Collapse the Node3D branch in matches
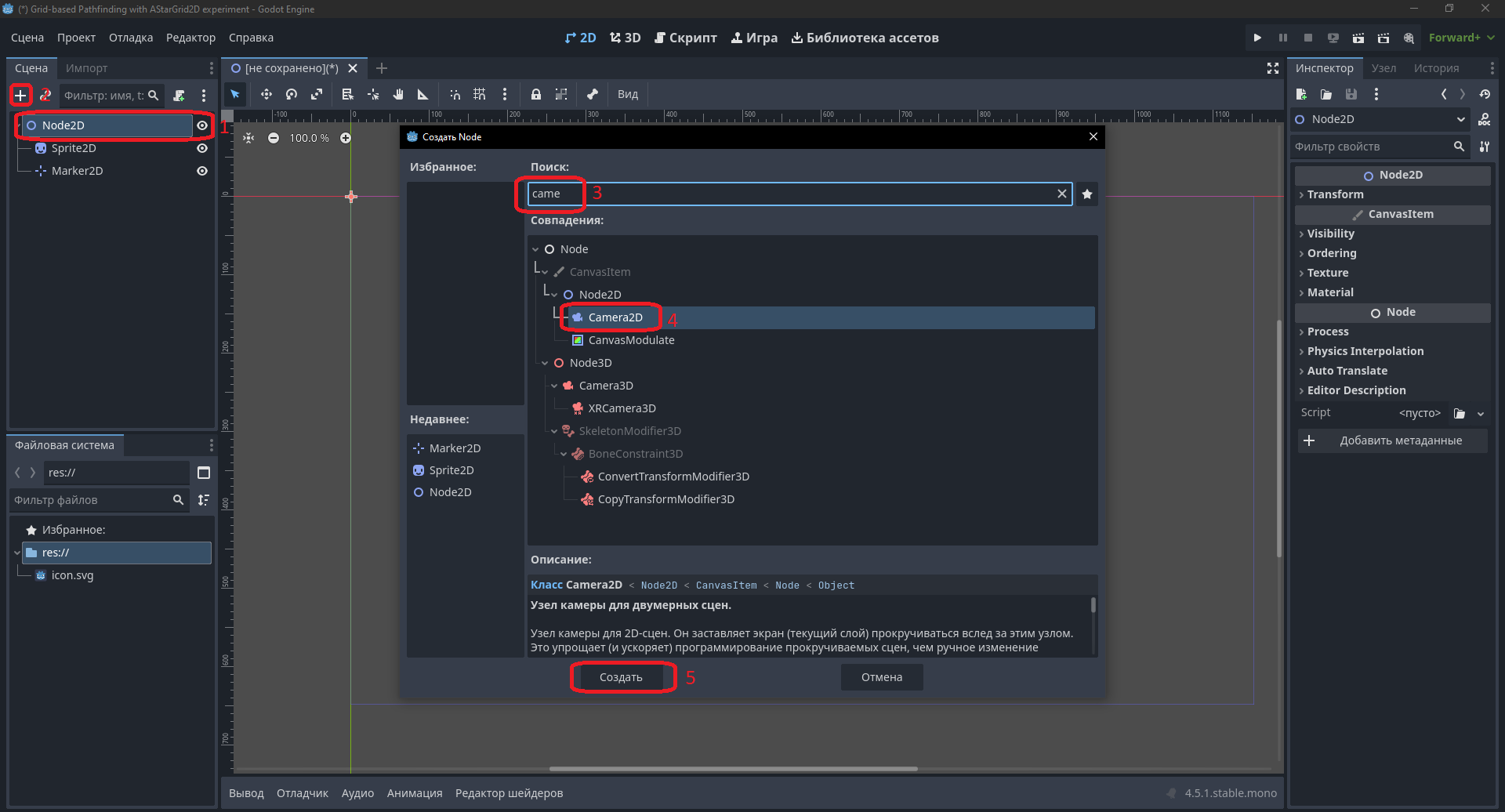Image resolution: width=1505 pixels, height=812 pixels. [x=545, y=363]
